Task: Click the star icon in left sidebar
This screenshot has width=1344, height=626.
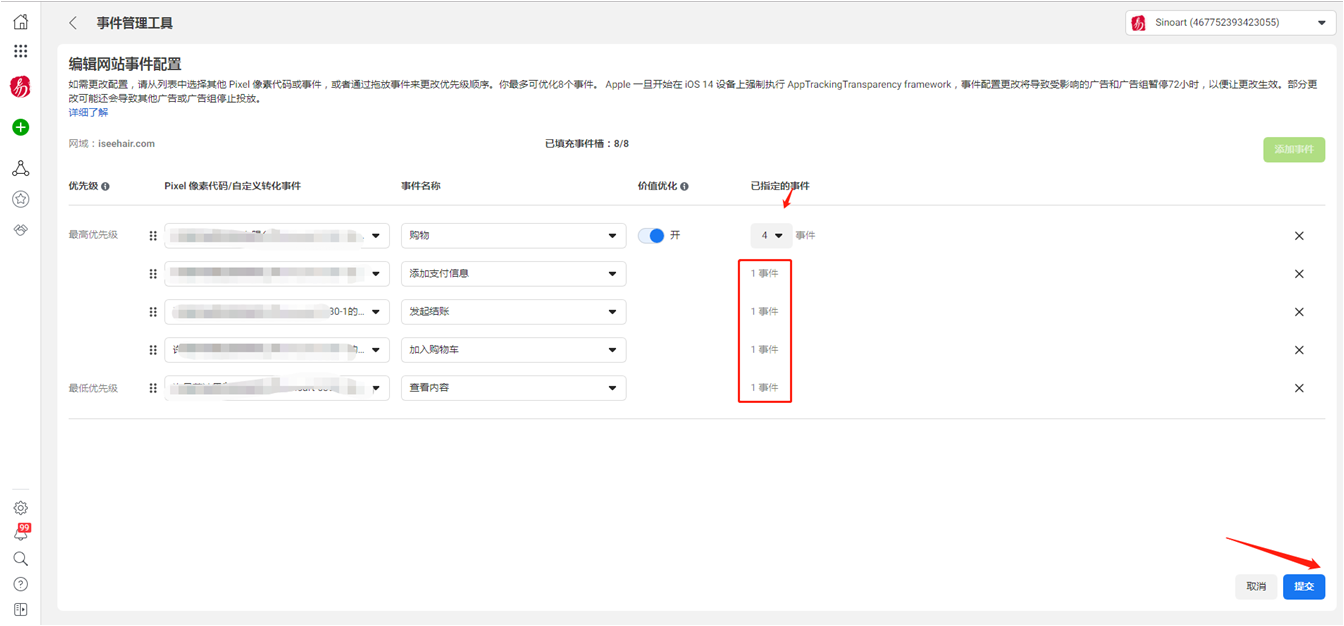Action: 20,199
